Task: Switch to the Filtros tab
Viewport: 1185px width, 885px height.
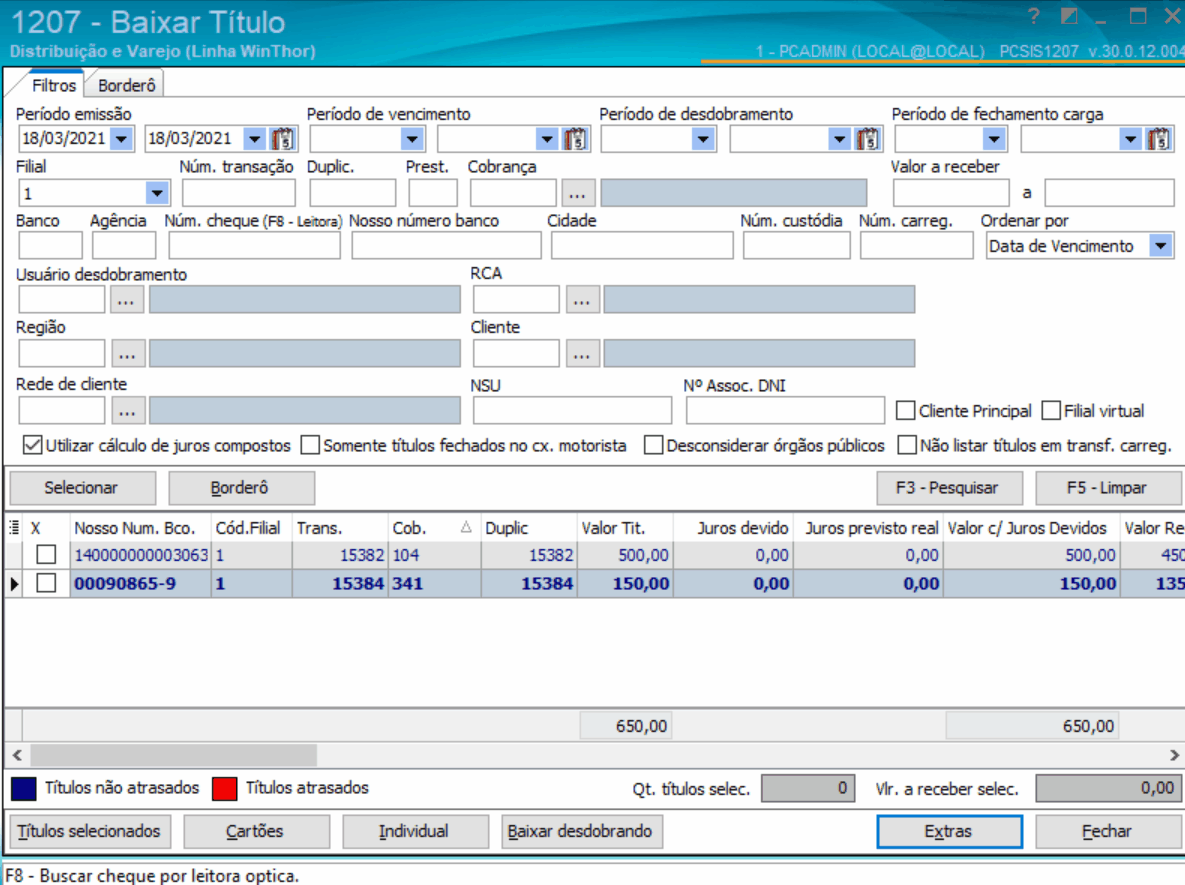Action: point(54,85)
